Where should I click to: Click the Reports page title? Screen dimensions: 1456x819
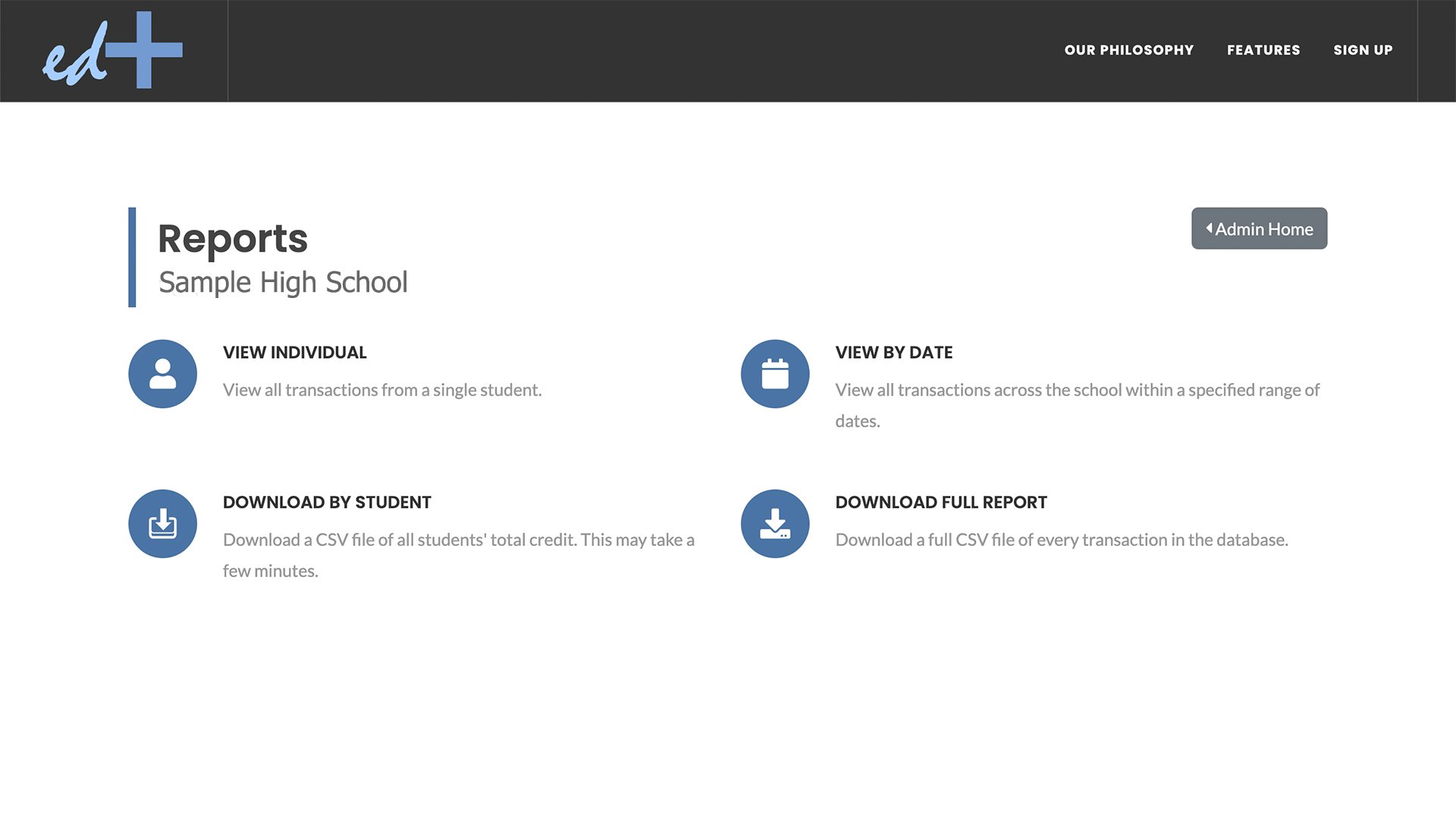coord(232,239)
